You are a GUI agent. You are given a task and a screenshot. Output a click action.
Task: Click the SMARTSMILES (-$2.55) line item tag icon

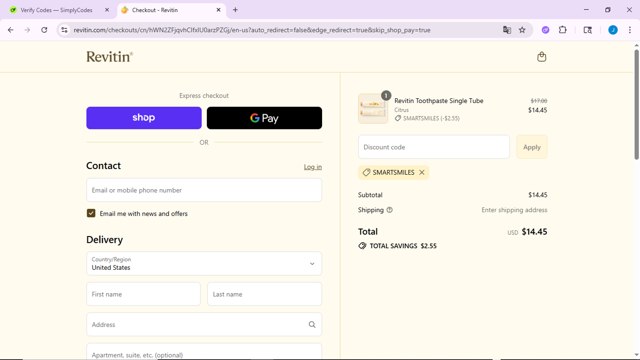398,118
